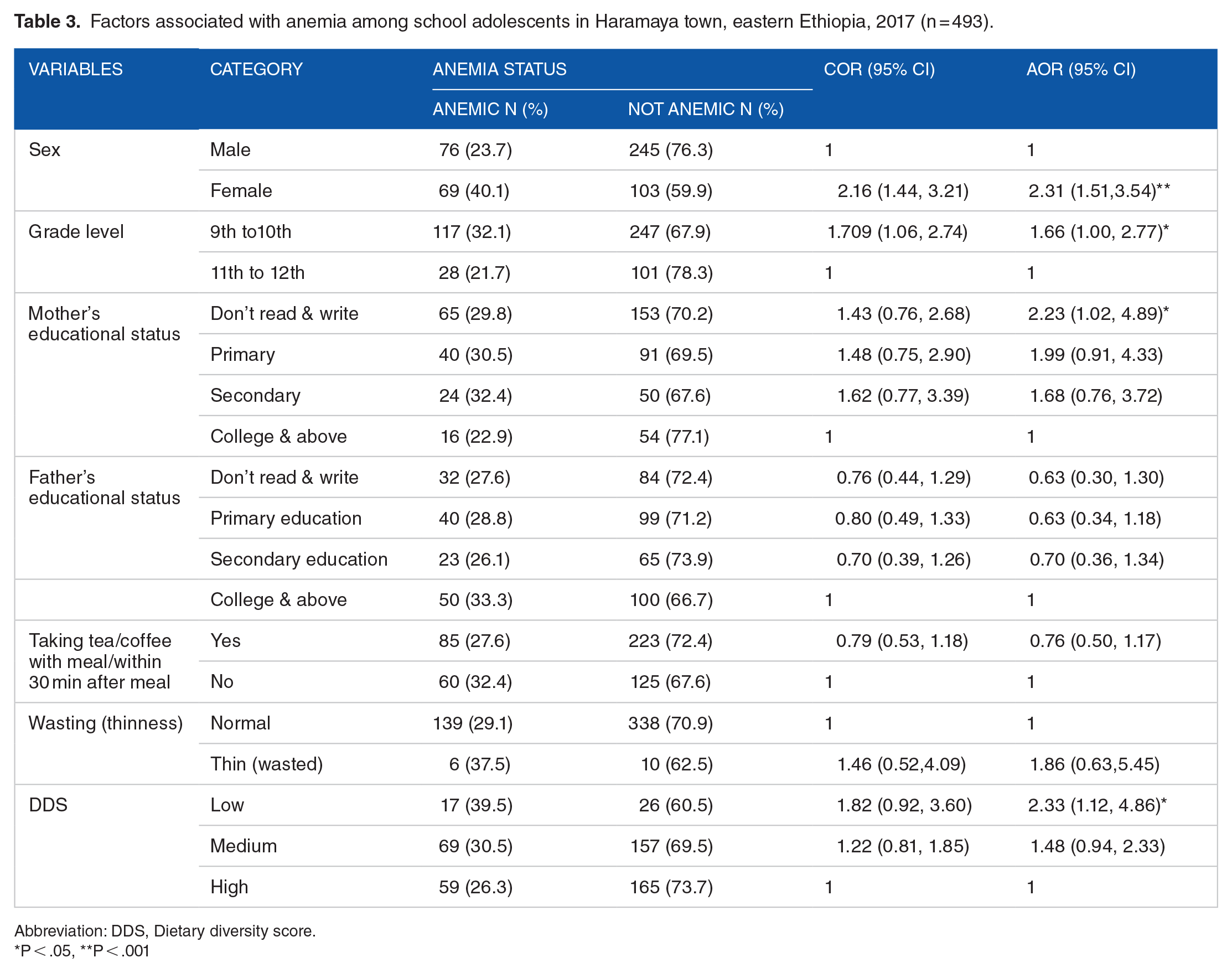Select Father's educational status label
1232x973 pixels.
point(104,488)
